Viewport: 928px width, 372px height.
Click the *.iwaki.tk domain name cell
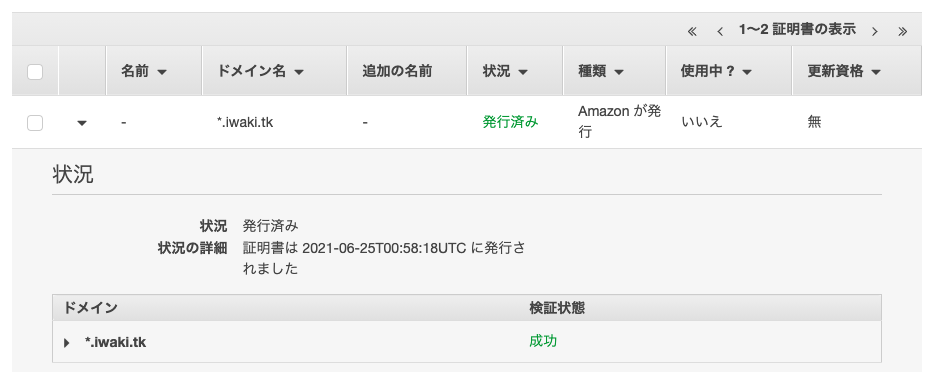[x=245, y=122]
